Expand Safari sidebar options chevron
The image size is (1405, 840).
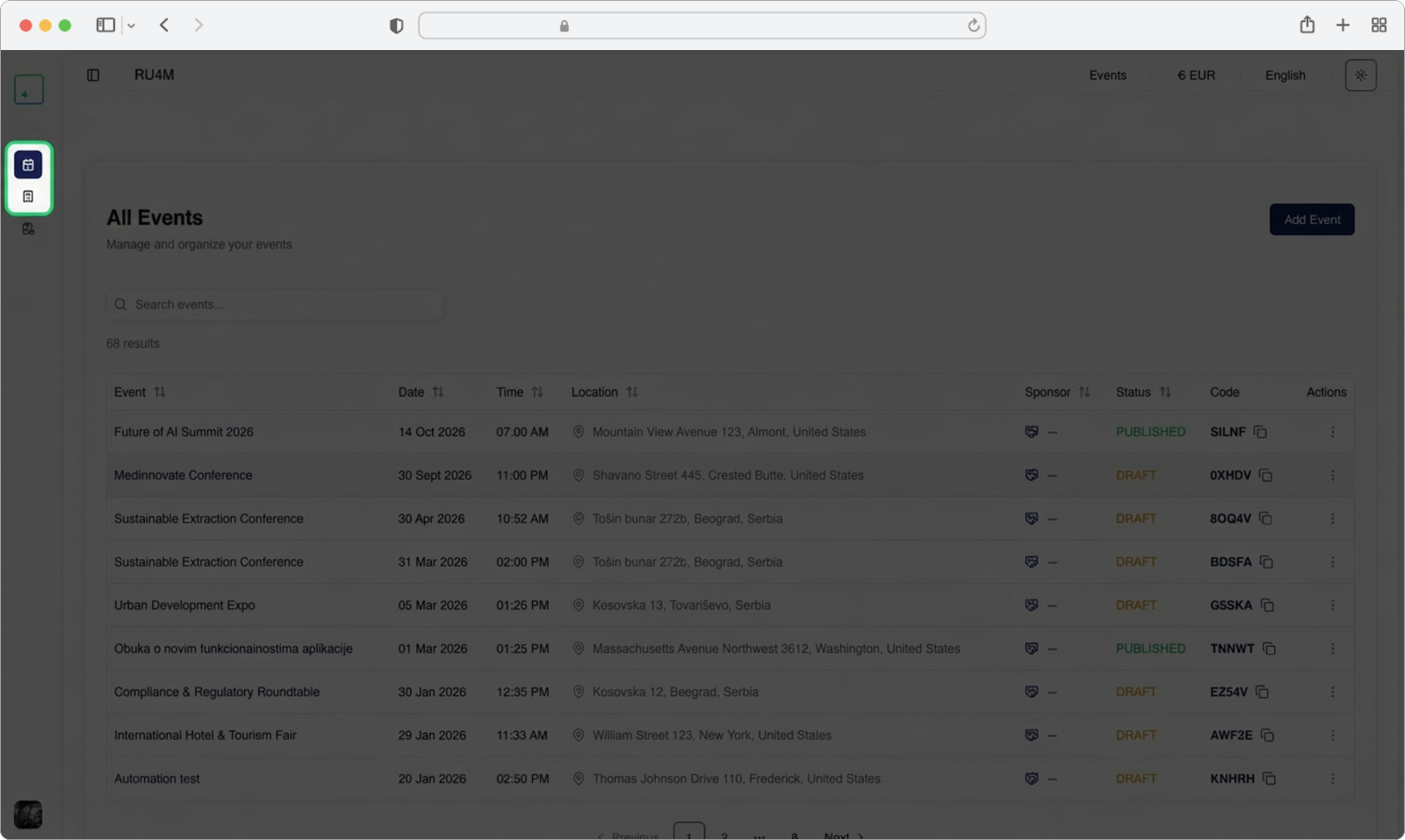tap(131, 26)
